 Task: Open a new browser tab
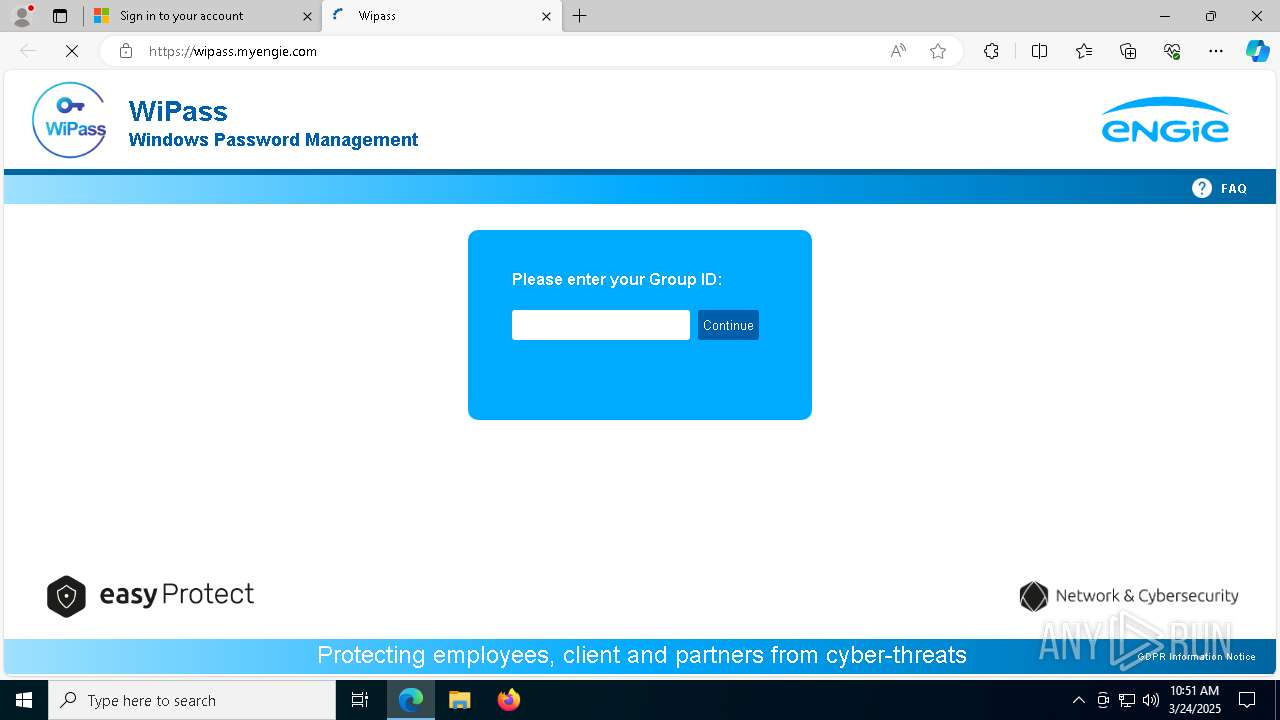[x=580, y=16]
